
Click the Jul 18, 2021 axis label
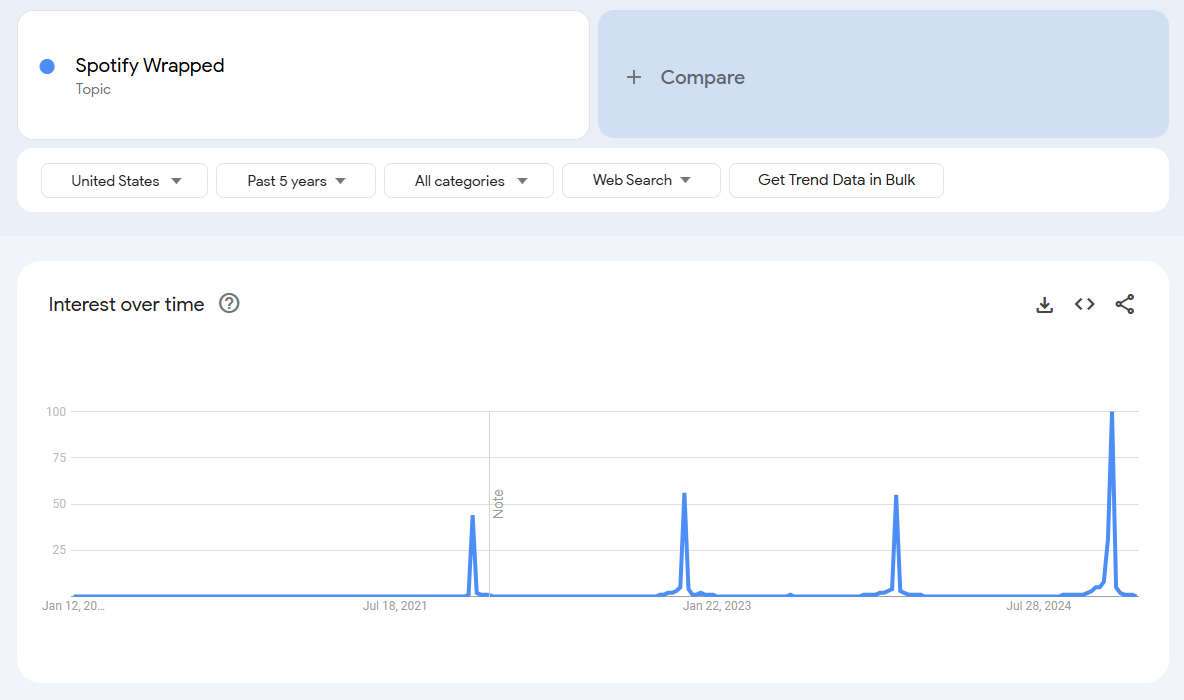pyautogui.click(x=395, y=606)
